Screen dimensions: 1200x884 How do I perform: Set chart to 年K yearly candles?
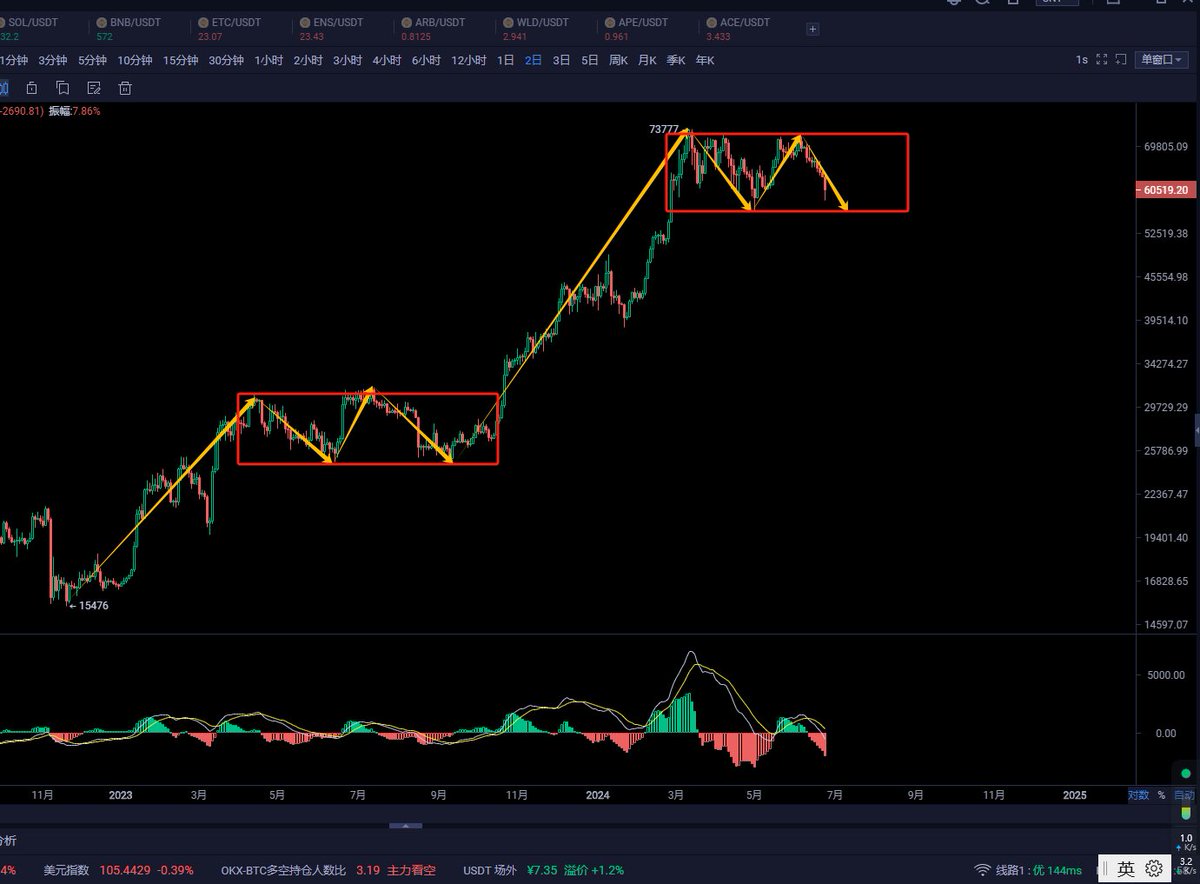[x=705, y=60]
